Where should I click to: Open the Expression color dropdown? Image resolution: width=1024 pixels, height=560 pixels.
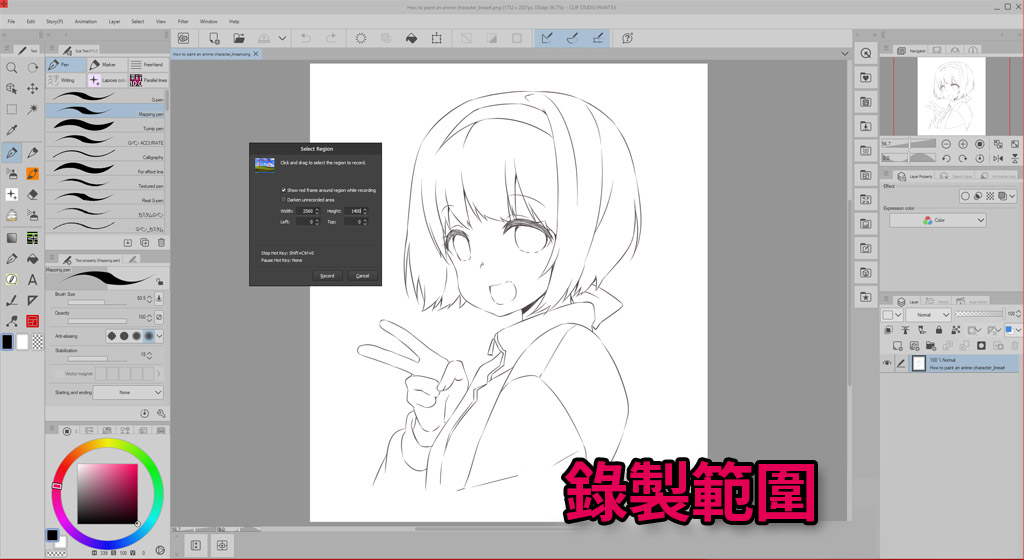[938, 220]
